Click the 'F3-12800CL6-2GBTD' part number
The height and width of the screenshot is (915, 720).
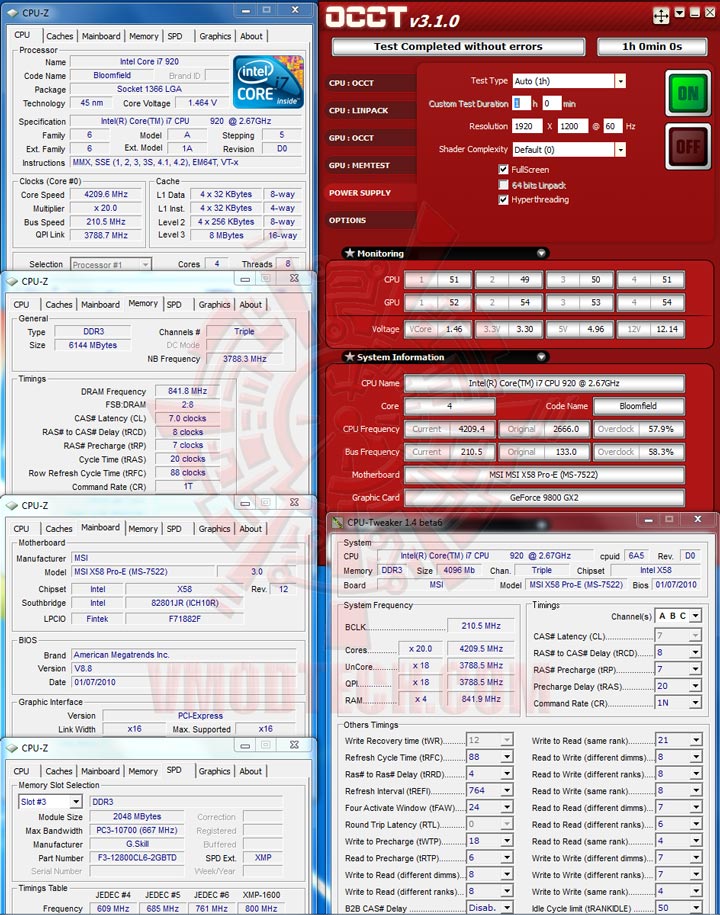pos(137,857)
